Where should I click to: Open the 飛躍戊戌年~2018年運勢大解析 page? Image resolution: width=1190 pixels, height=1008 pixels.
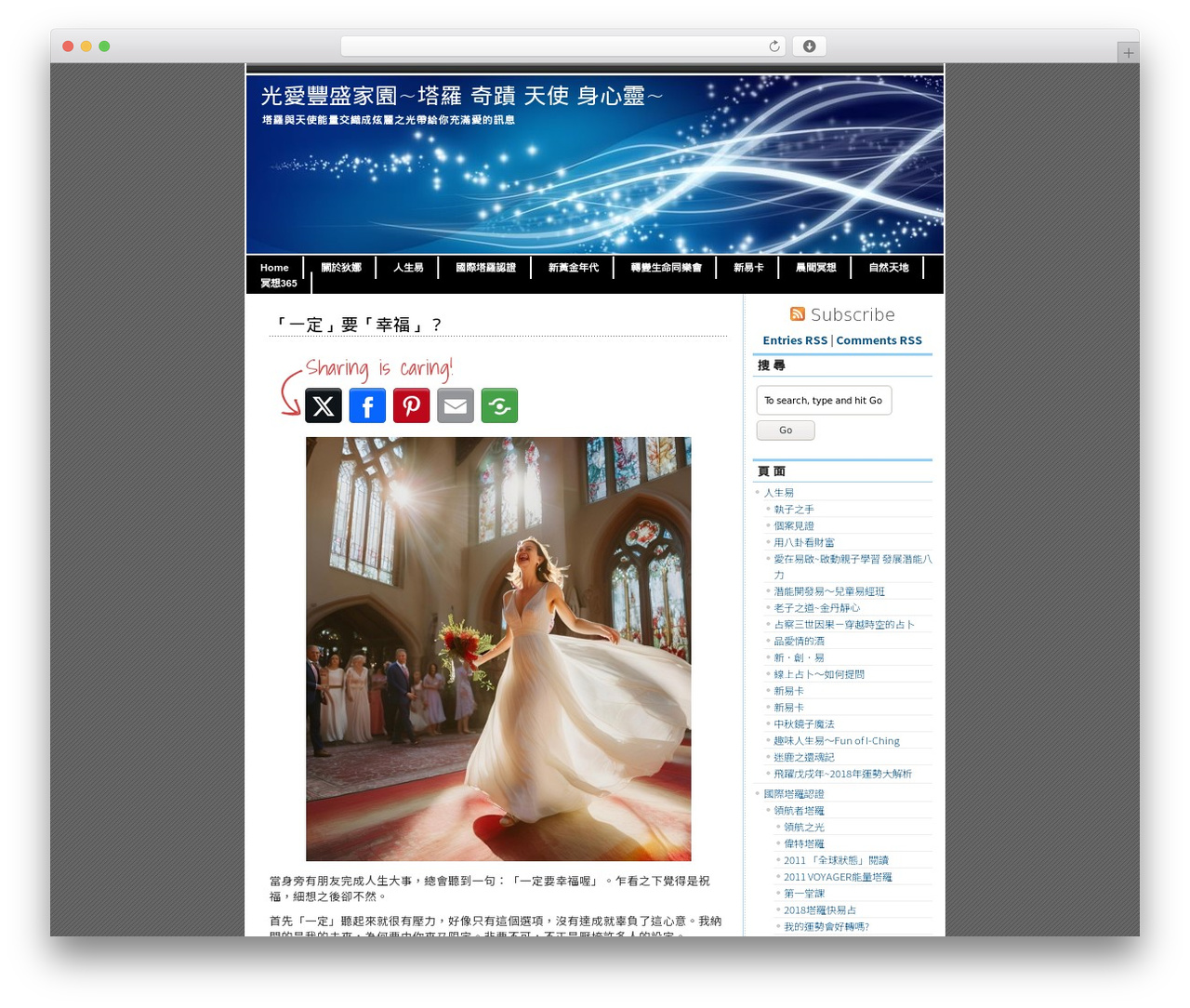tap(843, 774)
